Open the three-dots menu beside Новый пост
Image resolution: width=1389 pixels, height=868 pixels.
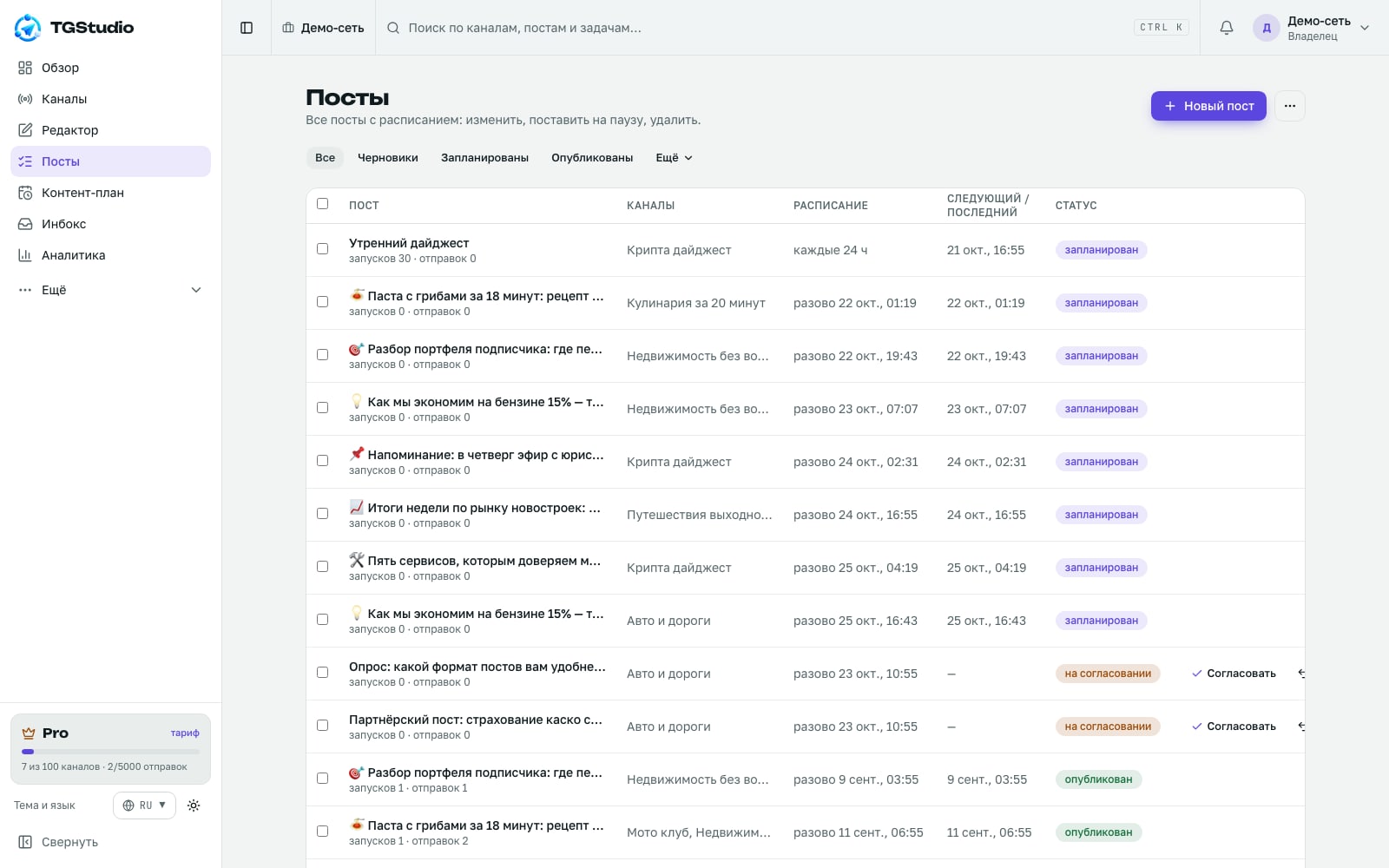pyautogui.click(x=1290, y=106)
